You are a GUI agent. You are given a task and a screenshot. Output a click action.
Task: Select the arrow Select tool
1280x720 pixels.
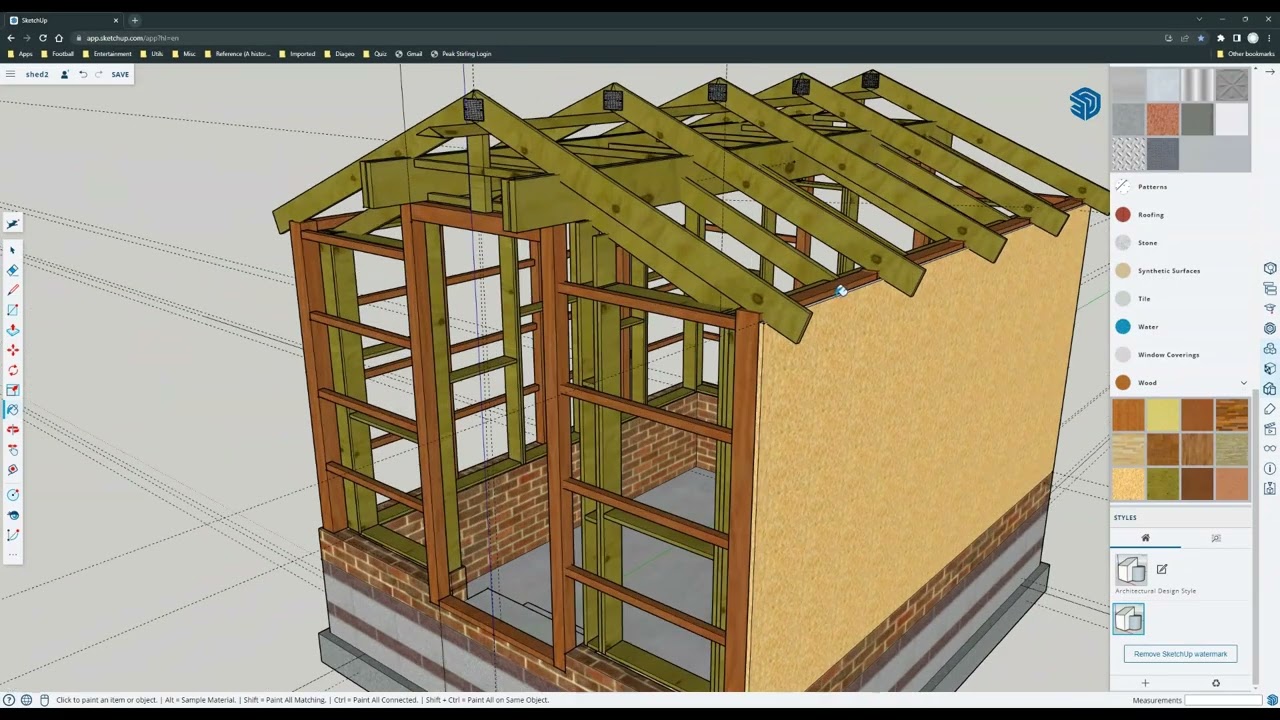(12, 250)
